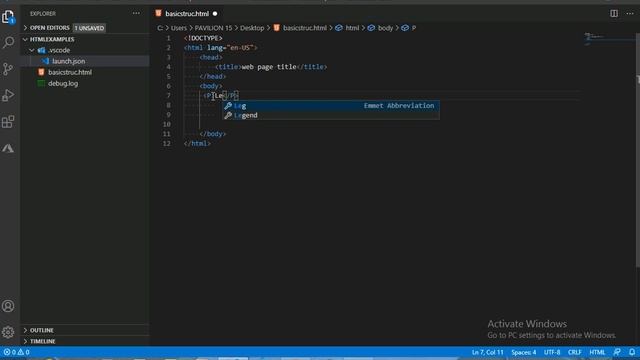The height and width of the screenshot is (360, 640).
Task: Click the notifications bell in status bar
Action: [631, 352]
